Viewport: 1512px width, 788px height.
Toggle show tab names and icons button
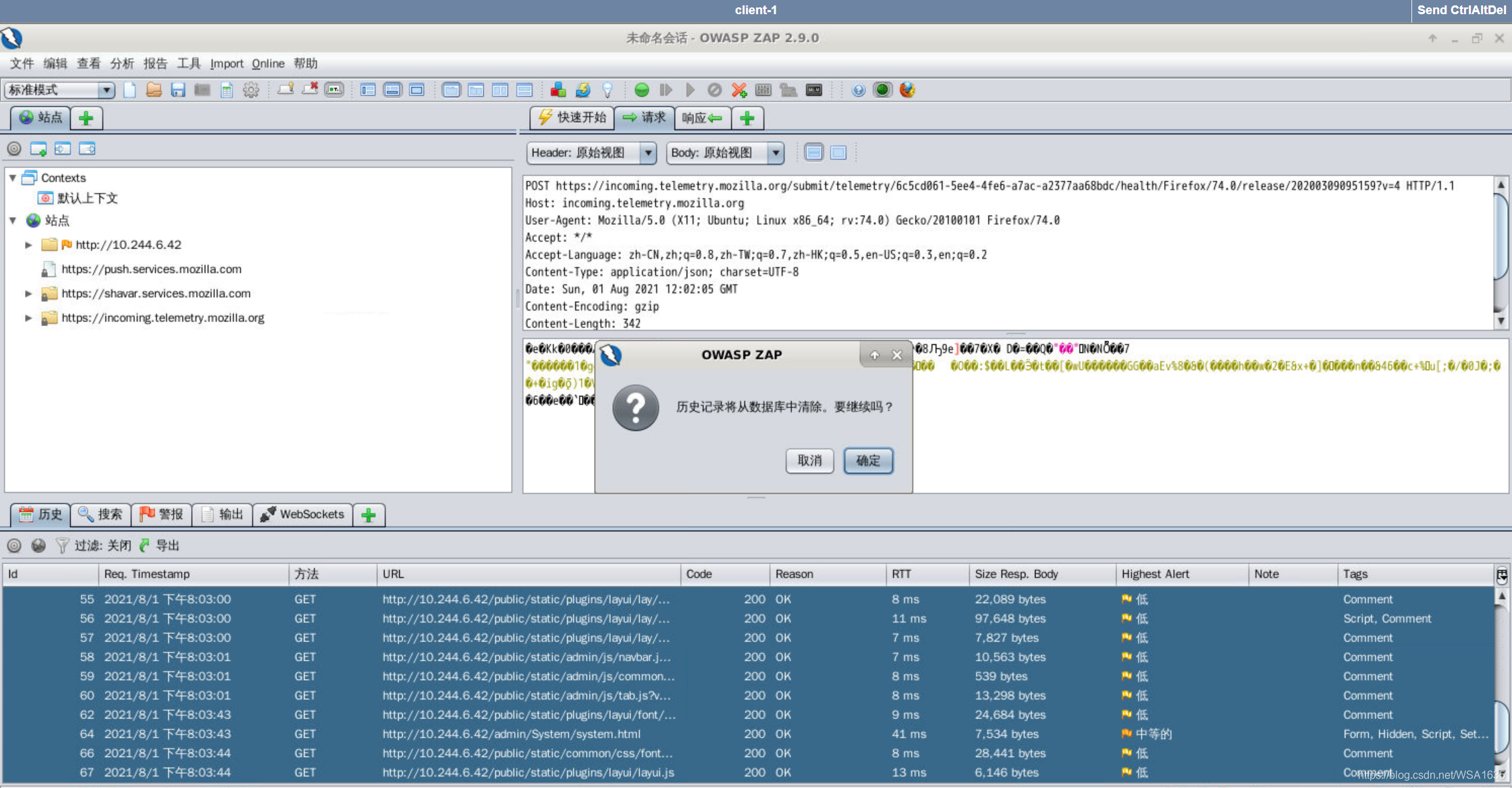[334, 90]
